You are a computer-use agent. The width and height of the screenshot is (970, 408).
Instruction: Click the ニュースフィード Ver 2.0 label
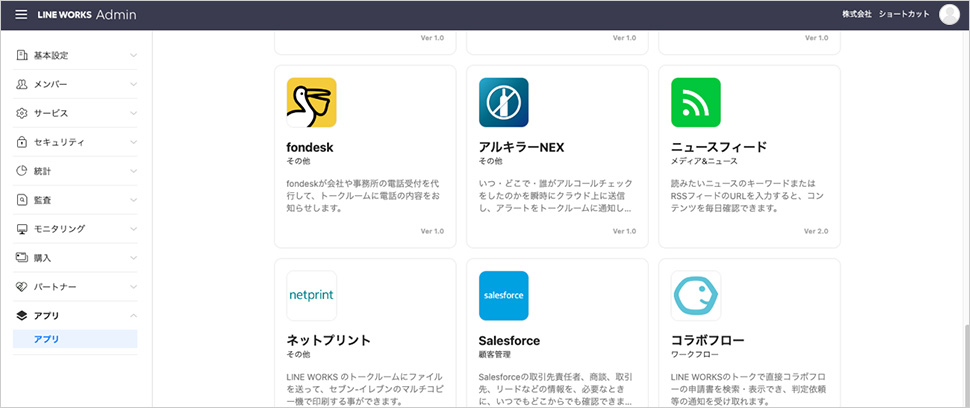(x=816, y=231)
